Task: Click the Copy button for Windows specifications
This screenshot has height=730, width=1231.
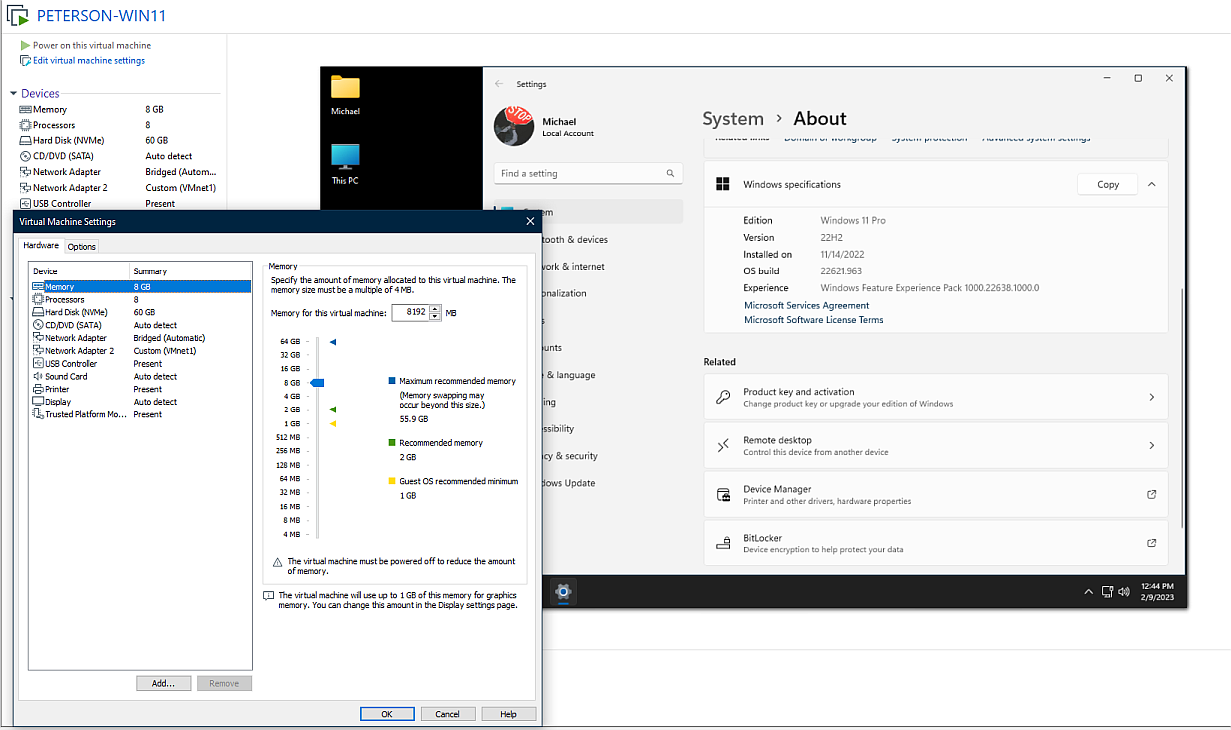Action: point(1107,185)
